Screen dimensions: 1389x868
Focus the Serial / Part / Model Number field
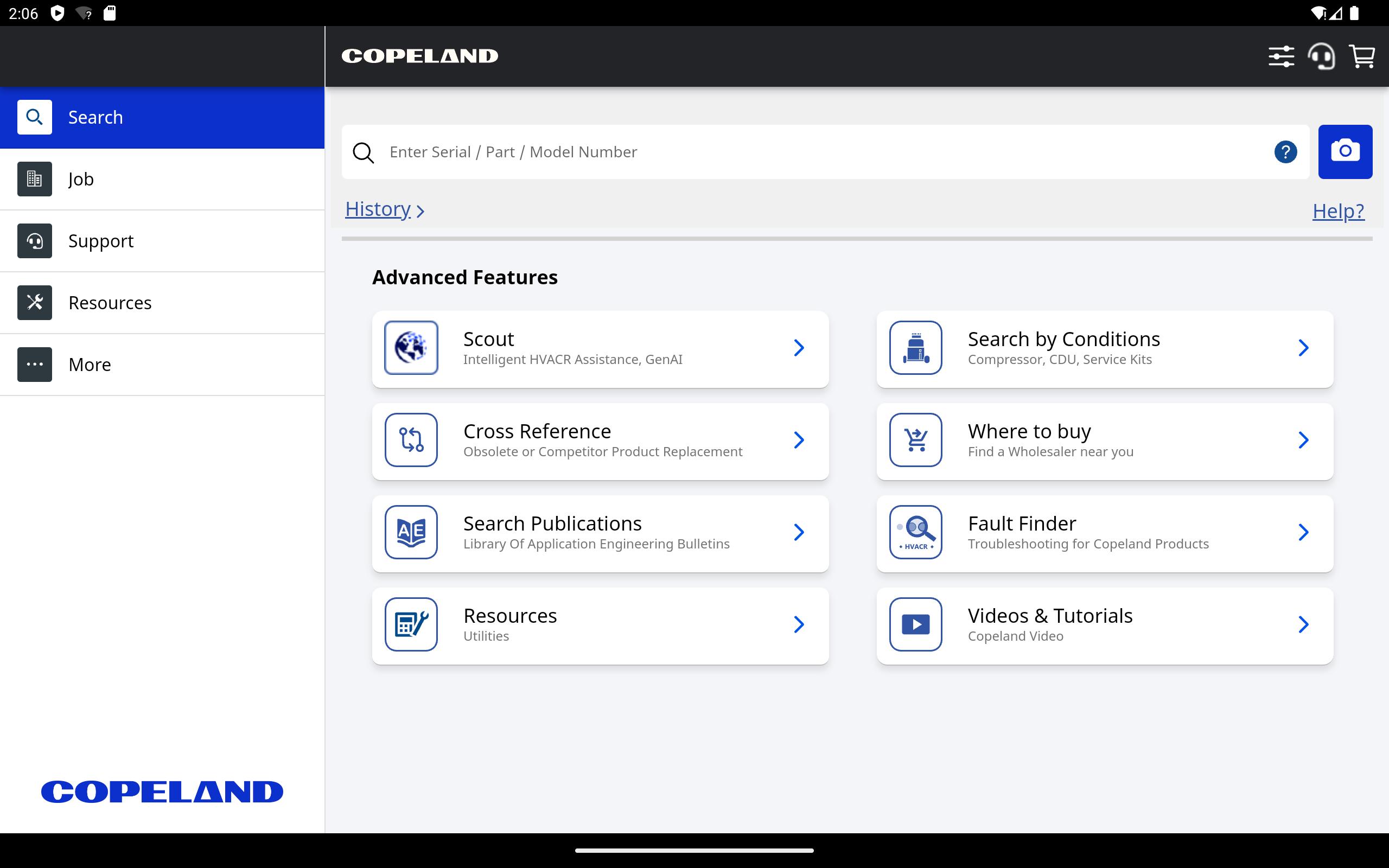click(x=804, y=152)
